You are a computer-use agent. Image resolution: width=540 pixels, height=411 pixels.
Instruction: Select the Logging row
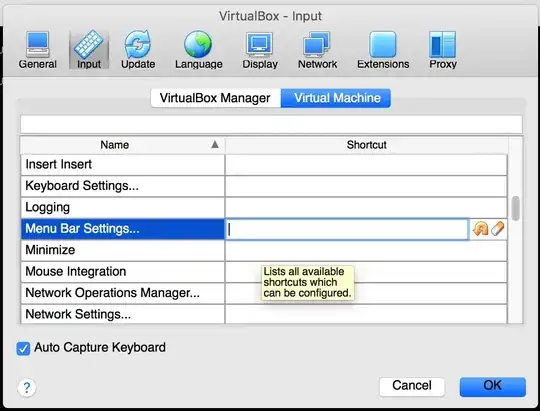point(123,207)
